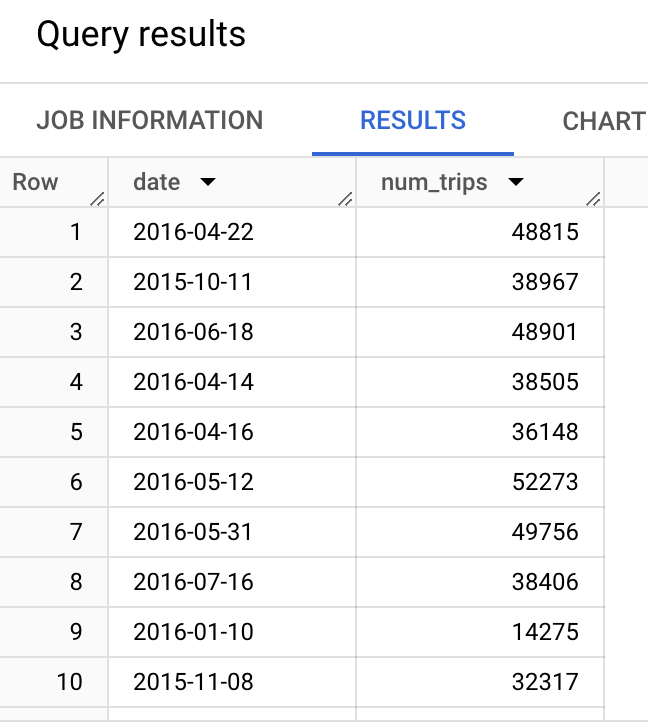Select the date cell 2015-11-08
Screen dimensions: 648x722
click(x=193, y=682)
